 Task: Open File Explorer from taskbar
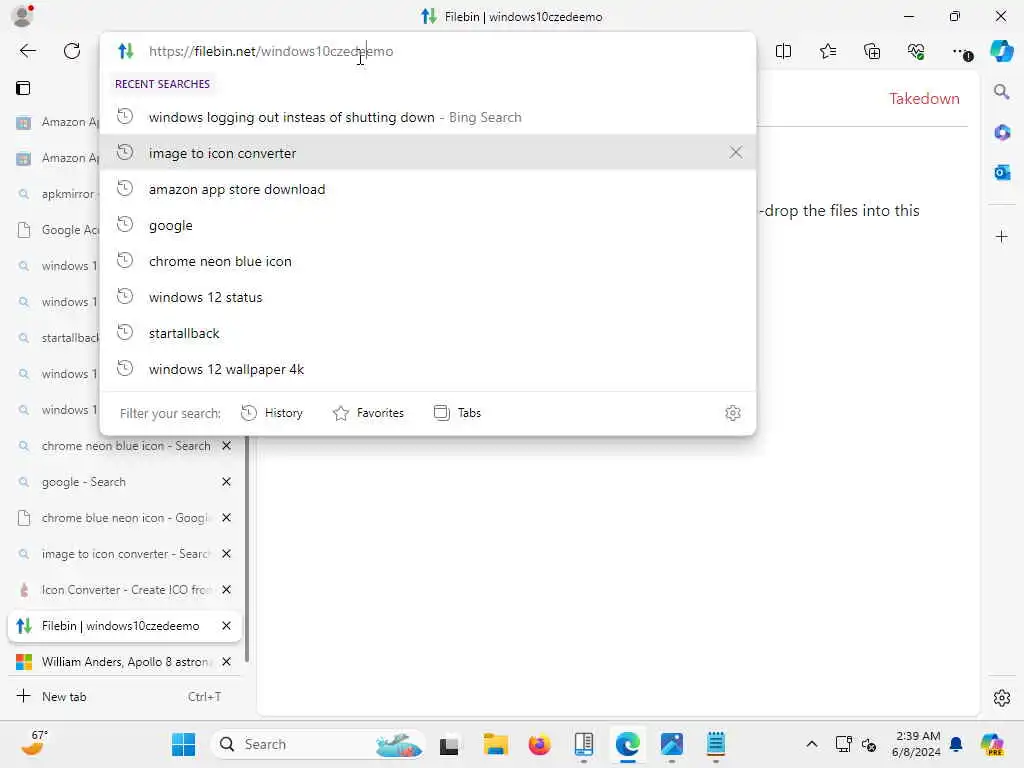coord(496,744)
